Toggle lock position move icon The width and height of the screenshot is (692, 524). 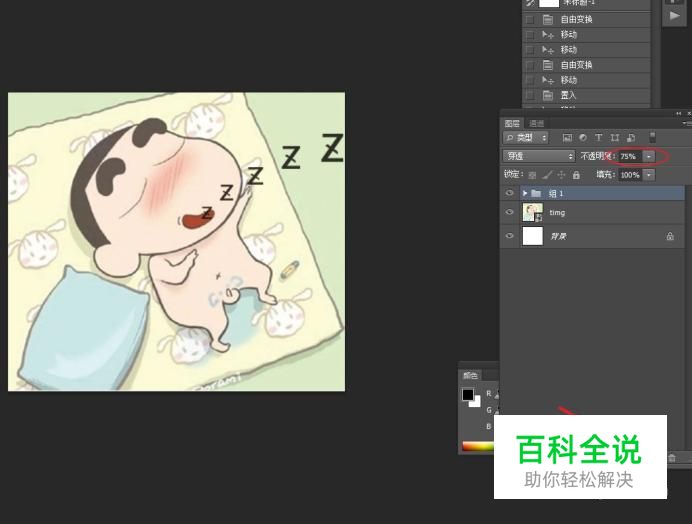pos(561,175)
